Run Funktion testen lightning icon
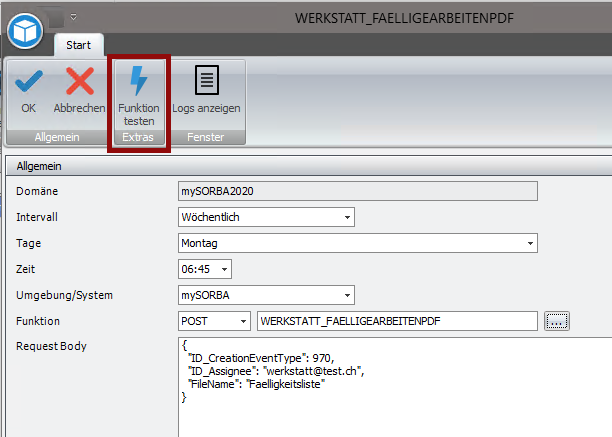Image resolution: width=612 pixels, height=437 pixels. [139, 81]
